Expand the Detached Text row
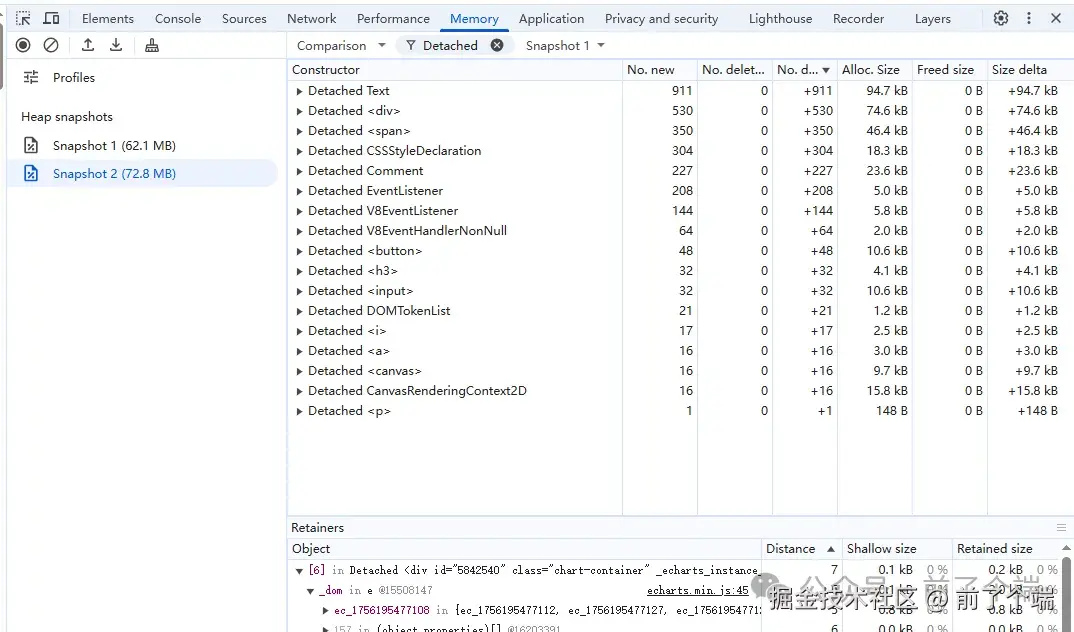 (x=299, y=91)
